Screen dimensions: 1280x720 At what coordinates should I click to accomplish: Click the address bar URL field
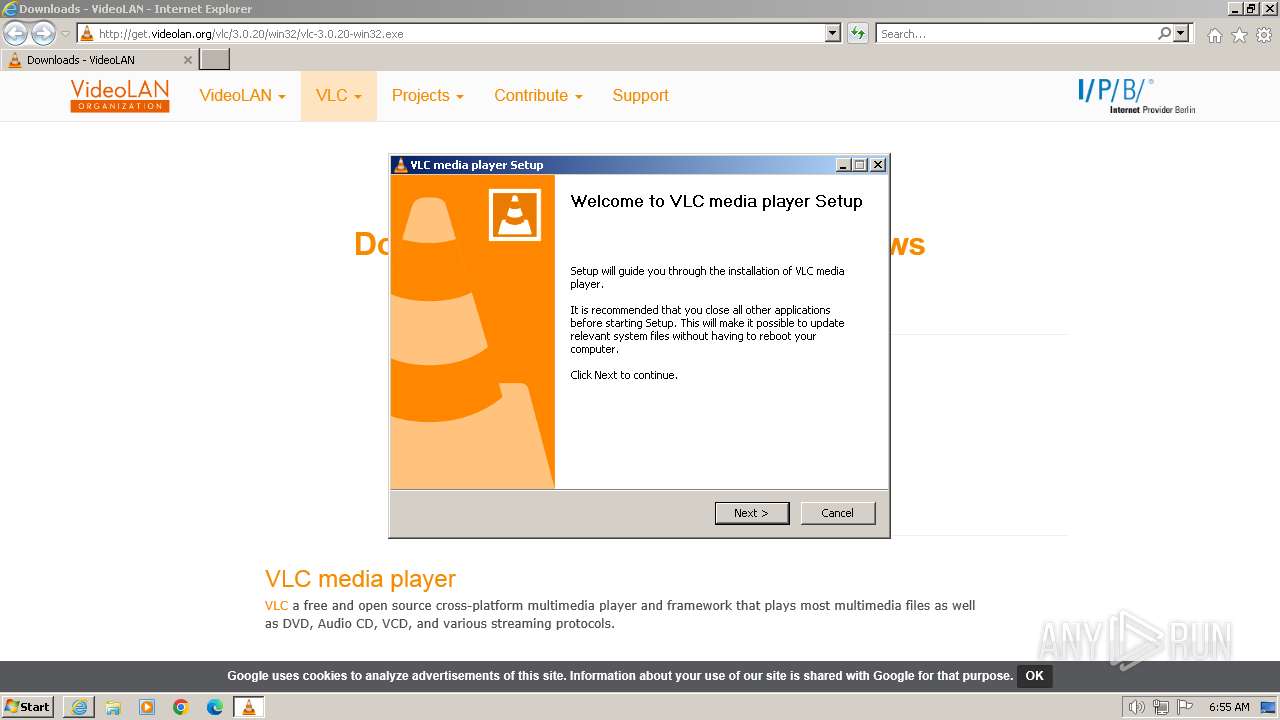tap(451, 33)
